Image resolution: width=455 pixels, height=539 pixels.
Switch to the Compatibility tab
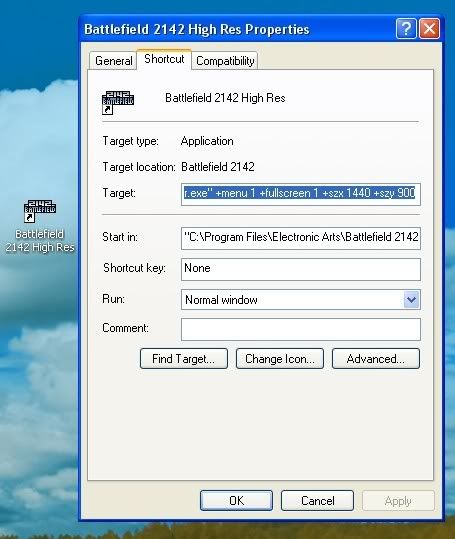pyautogui.click(x=225, y=61)
